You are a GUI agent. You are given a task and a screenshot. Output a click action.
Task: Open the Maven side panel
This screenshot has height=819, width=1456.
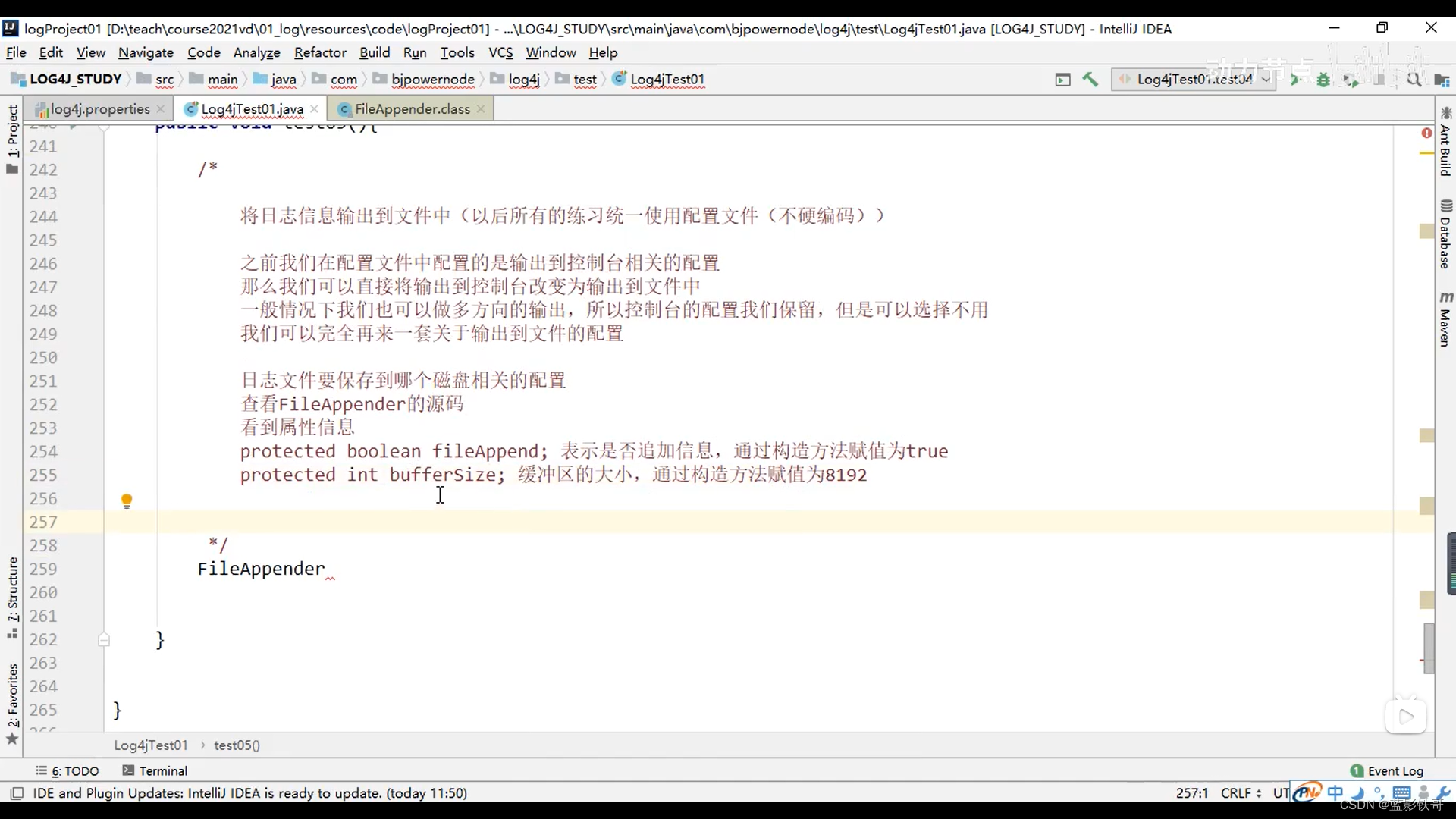(x=1445, y=319)
